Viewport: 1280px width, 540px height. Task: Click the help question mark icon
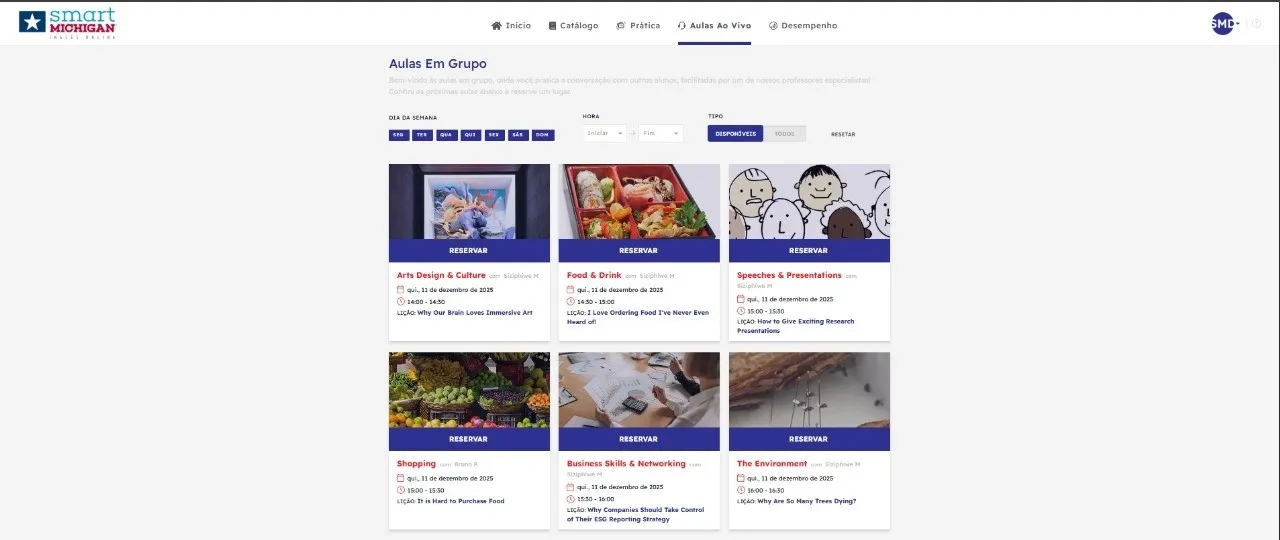point(1256,24)
